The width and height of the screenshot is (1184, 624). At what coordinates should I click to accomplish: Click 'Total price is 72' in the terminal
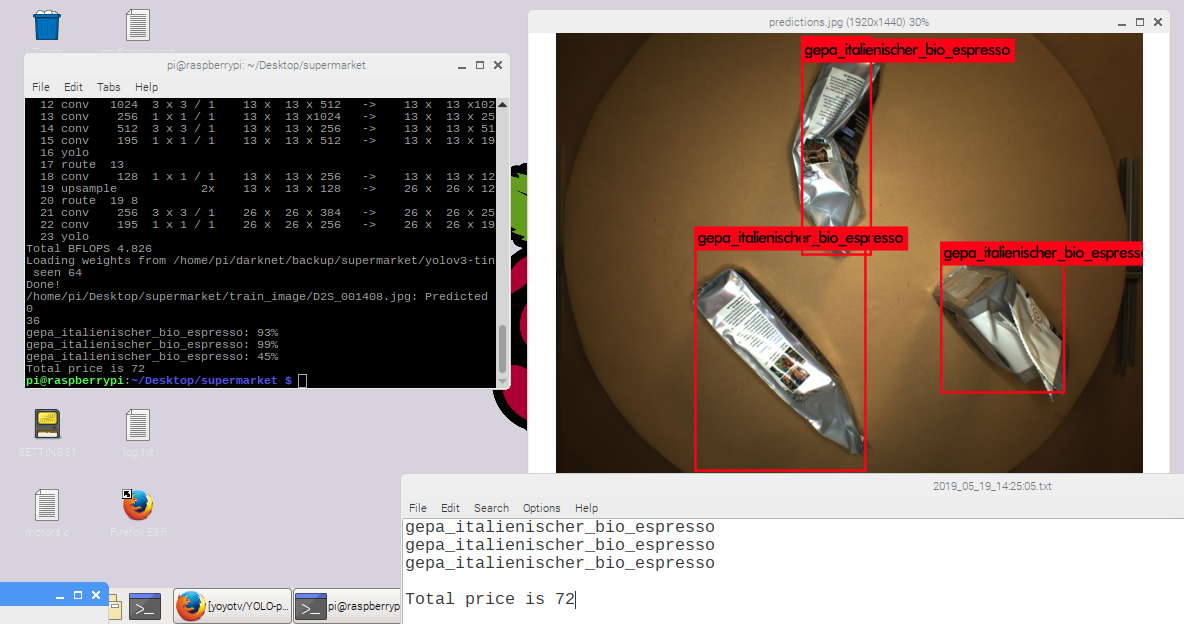[x=85, y=369]
